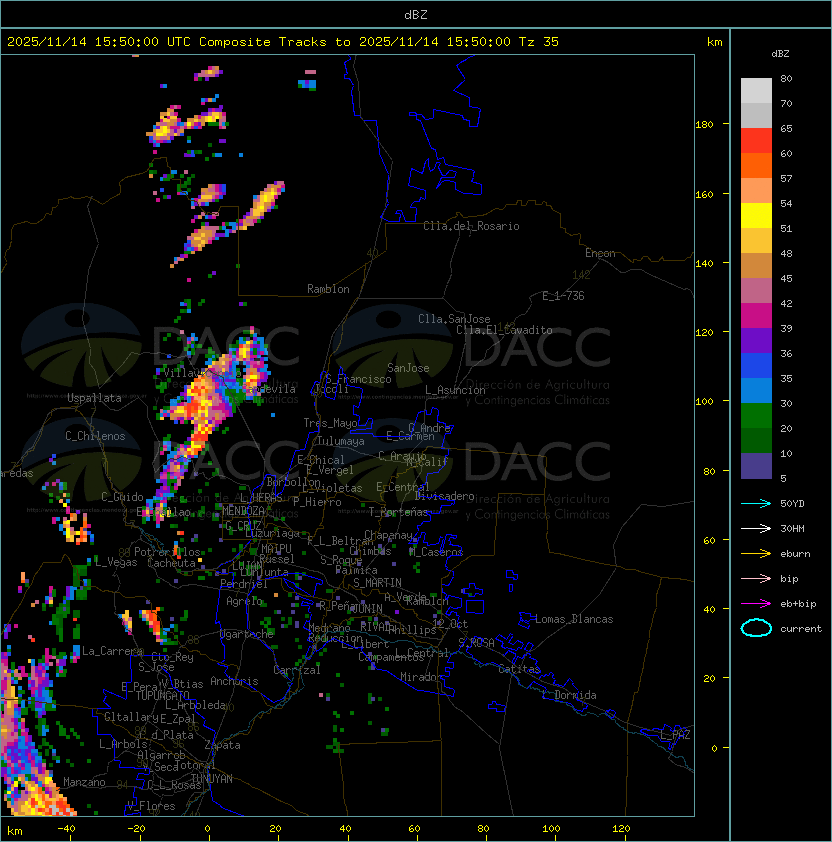This screenshot has width=832, height=842.
Task: Select the 'Tz 35' value in header
Action: (x=539, y=42)
